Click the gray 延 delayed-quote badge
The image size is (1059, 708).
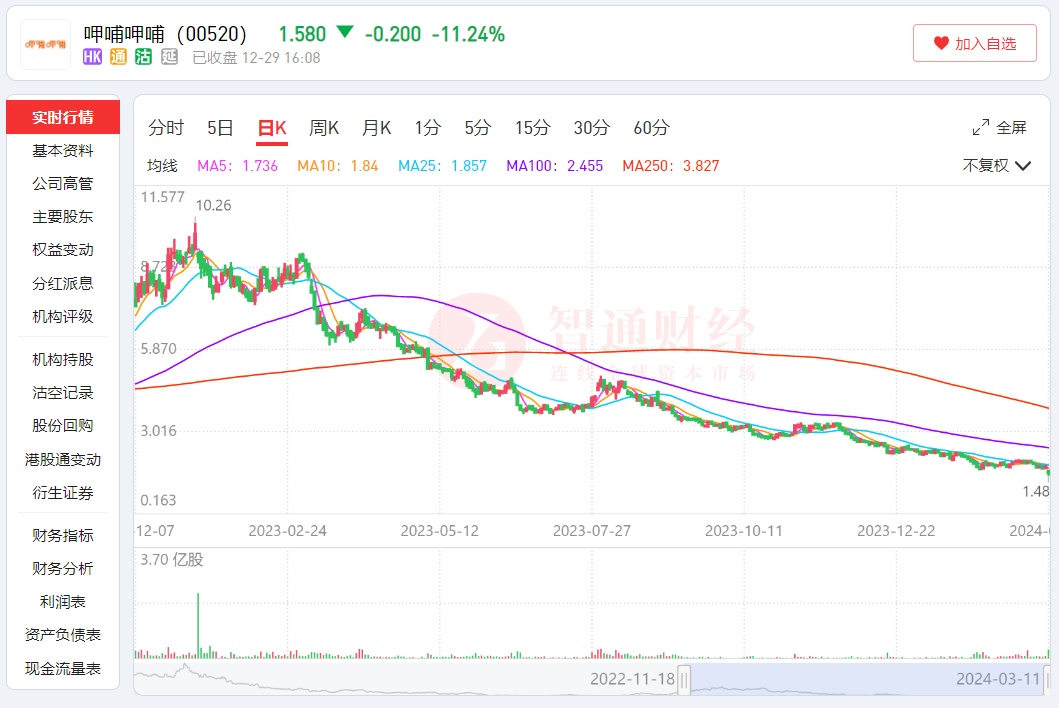(x=169, y=58)
